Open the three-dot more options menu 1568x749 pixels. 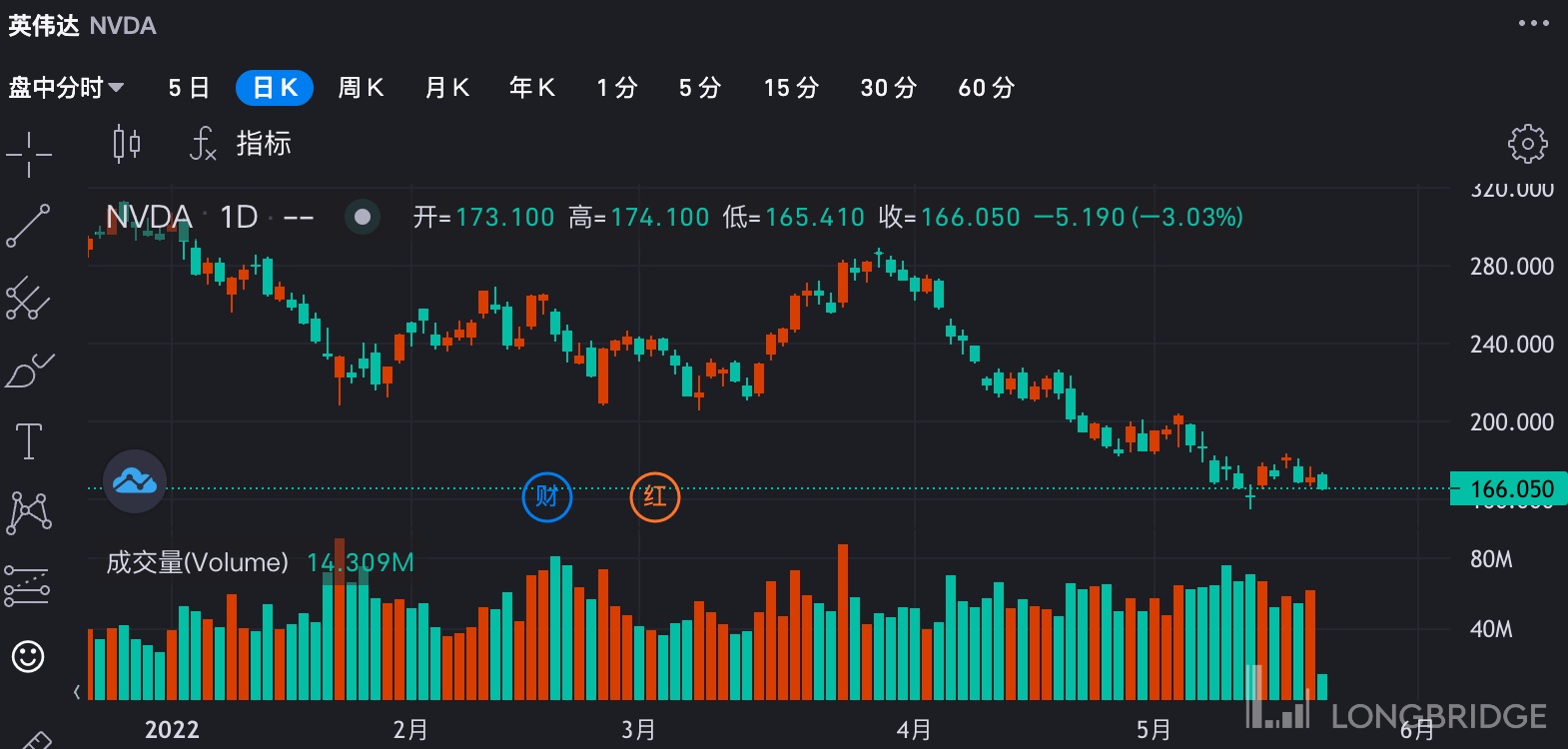(1533, 23)
